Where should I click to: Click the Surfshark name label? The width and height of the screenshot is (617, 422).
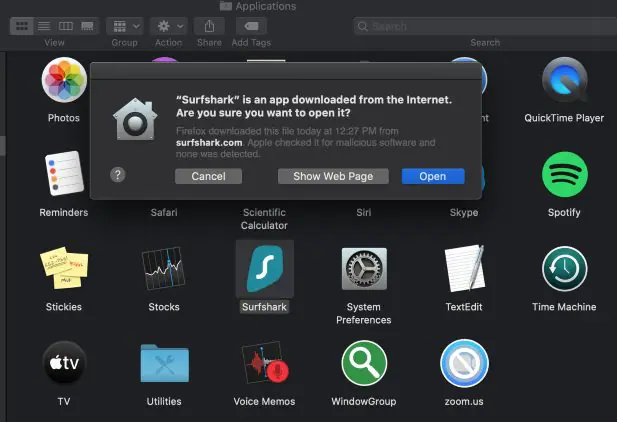[264, 307]
